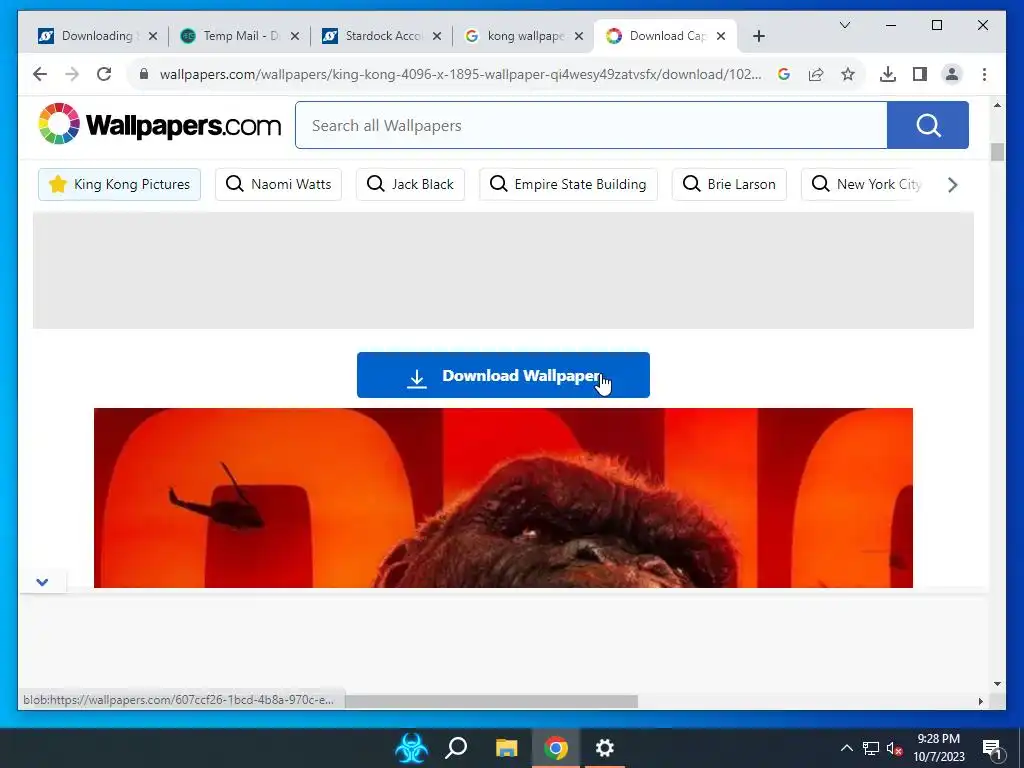Viewport: 1024px width, 768px height.
Task: Open the Chrome three-dot menu
Action: (x=984, y=74)
